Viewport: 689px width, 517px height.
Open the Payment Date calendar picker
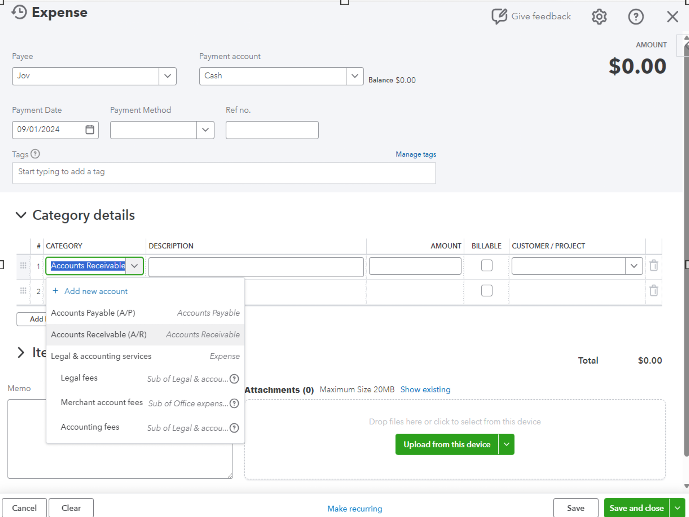(x=90, y=130)
